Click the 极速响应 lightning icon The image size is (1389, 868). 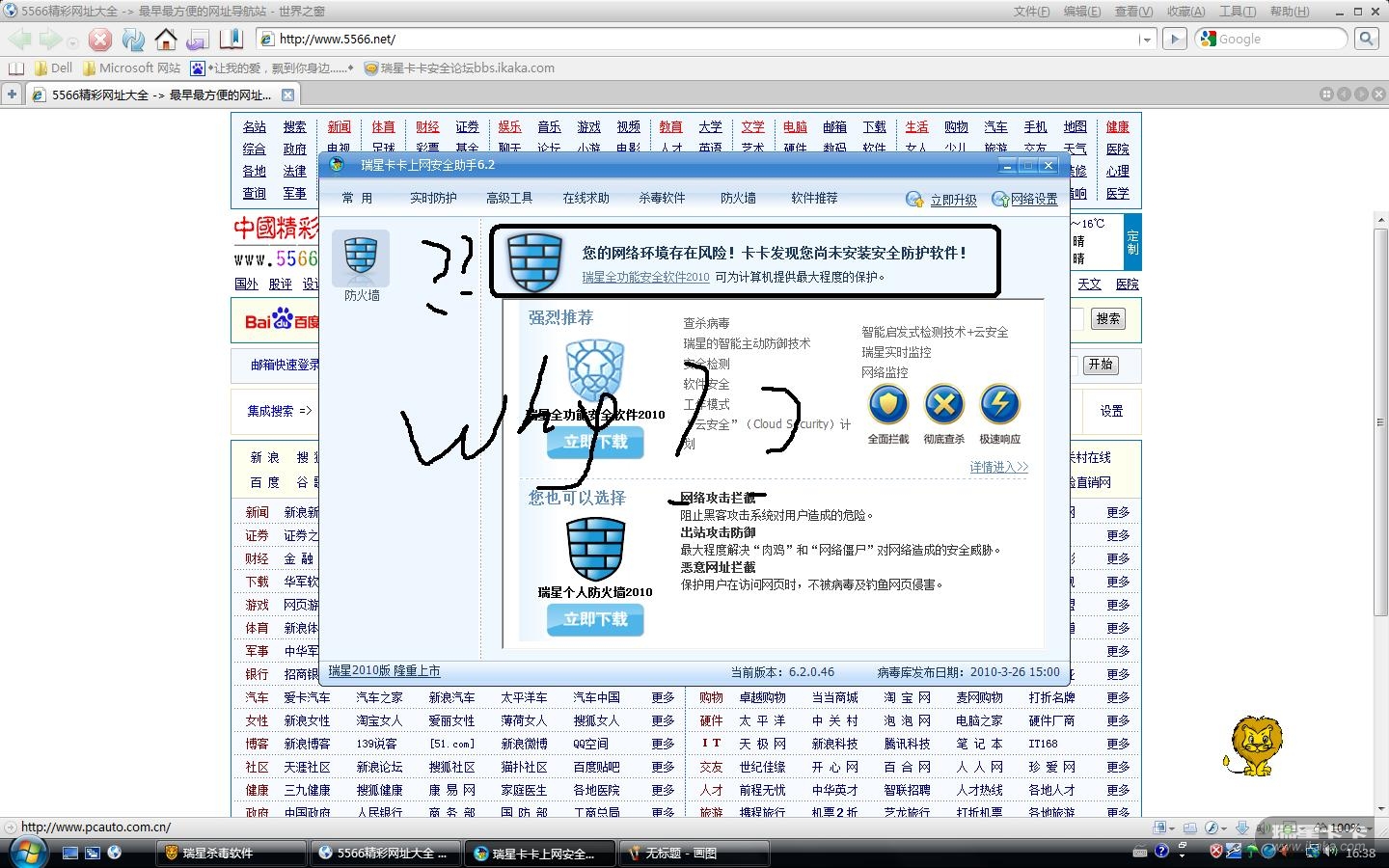(1000, 405)
